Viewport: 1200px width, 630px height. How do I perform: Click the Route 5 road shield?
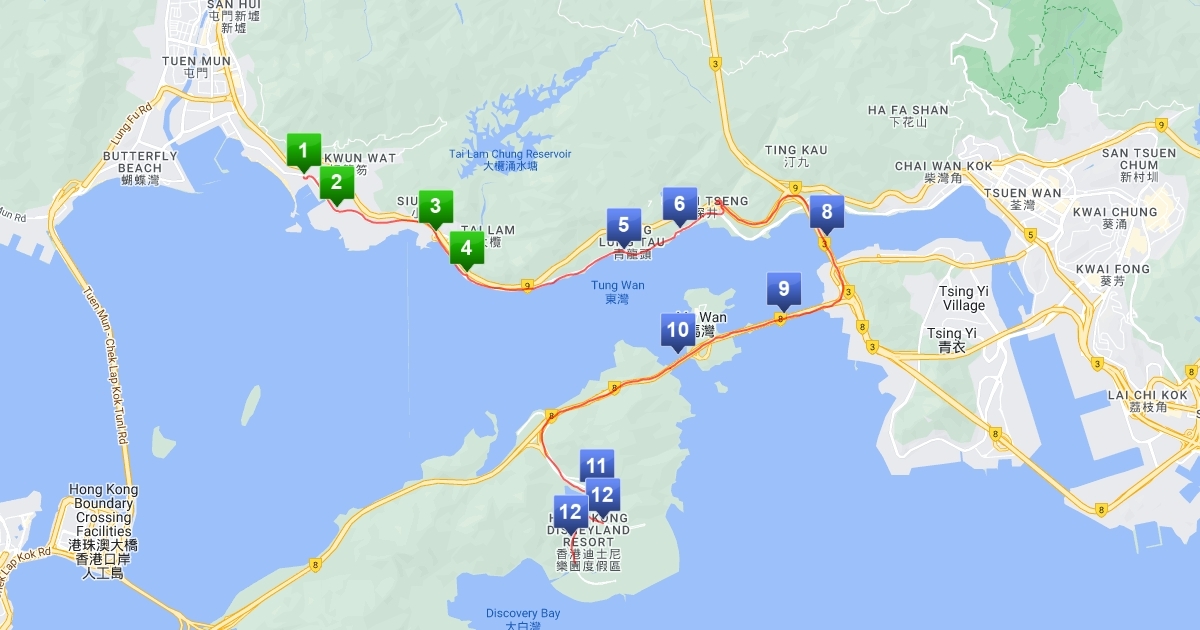1030,233
